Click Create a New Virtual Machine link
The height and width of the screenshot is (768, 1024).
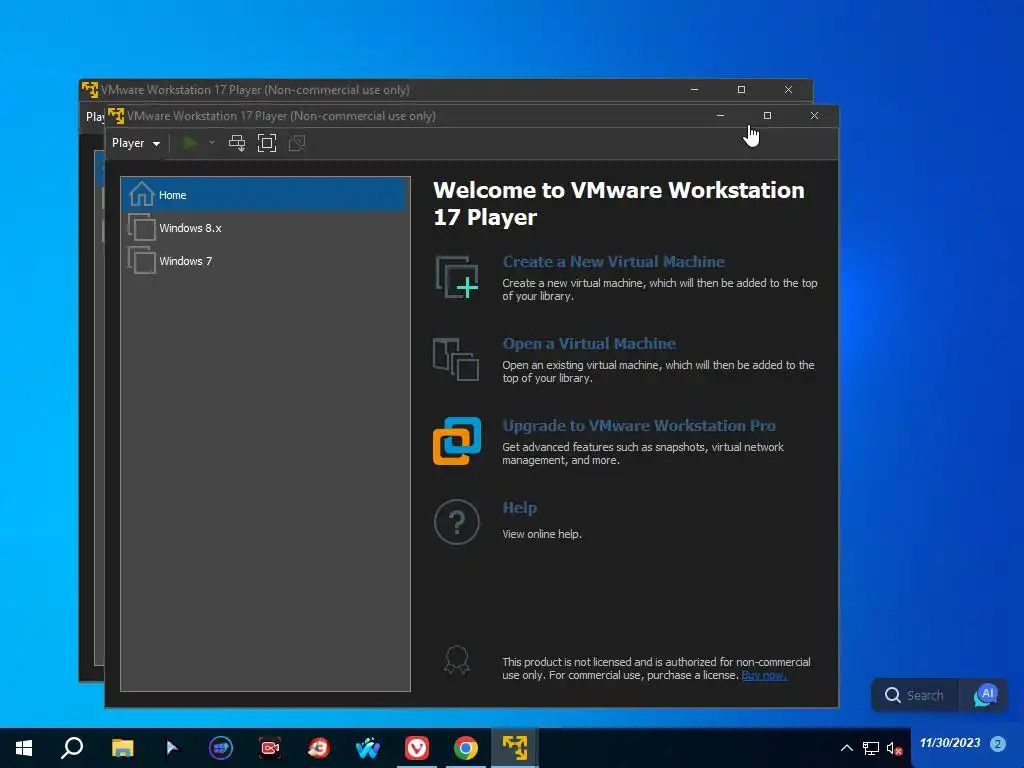[x=613, y=261]
